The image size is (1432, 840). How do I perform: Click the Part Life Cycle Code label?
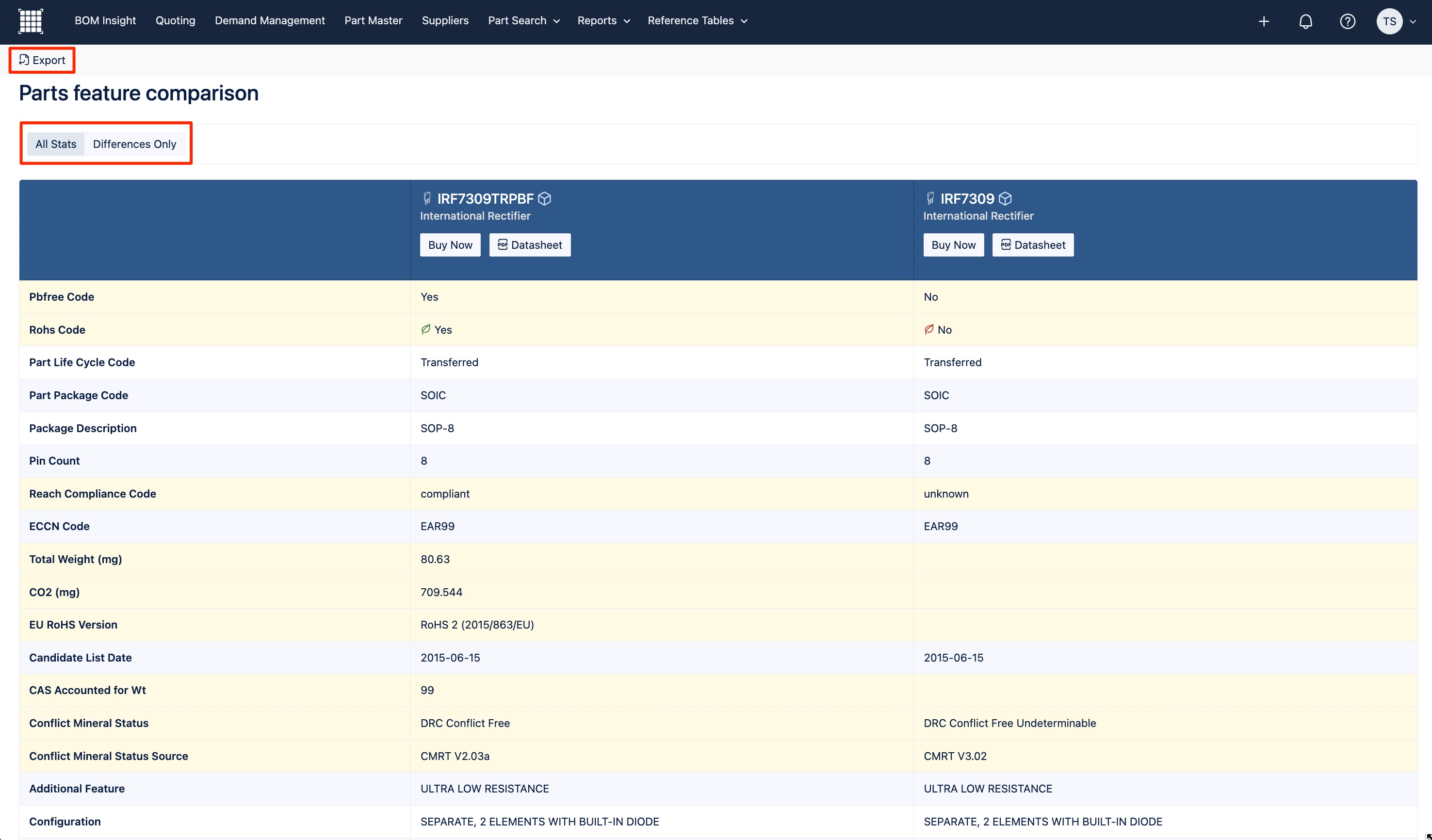[82, 362]
